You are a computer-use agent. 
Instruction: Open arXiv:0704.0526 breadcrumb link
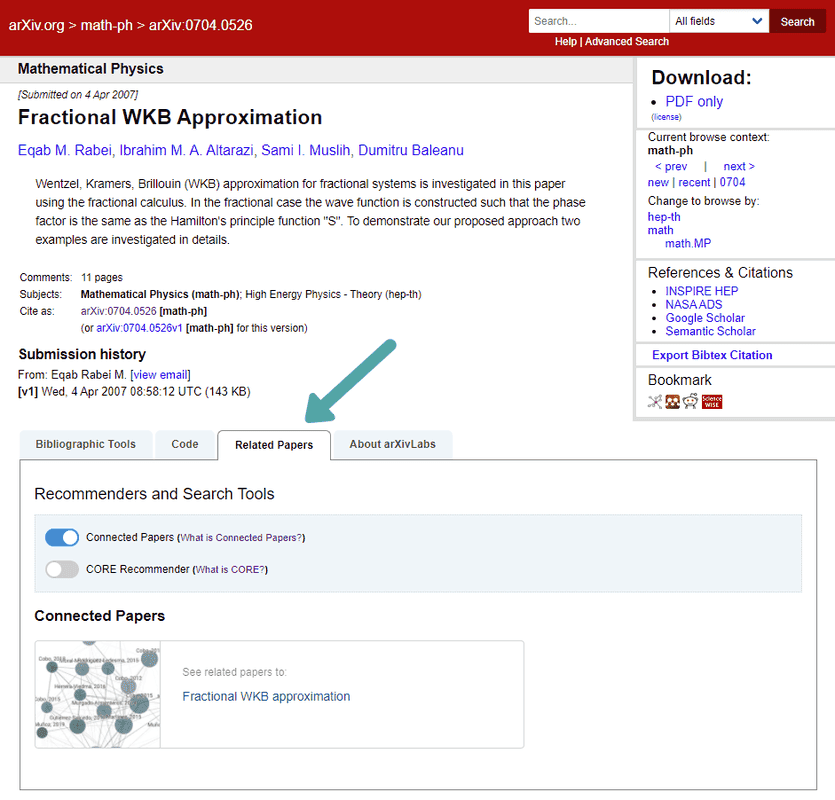(201, 25)
